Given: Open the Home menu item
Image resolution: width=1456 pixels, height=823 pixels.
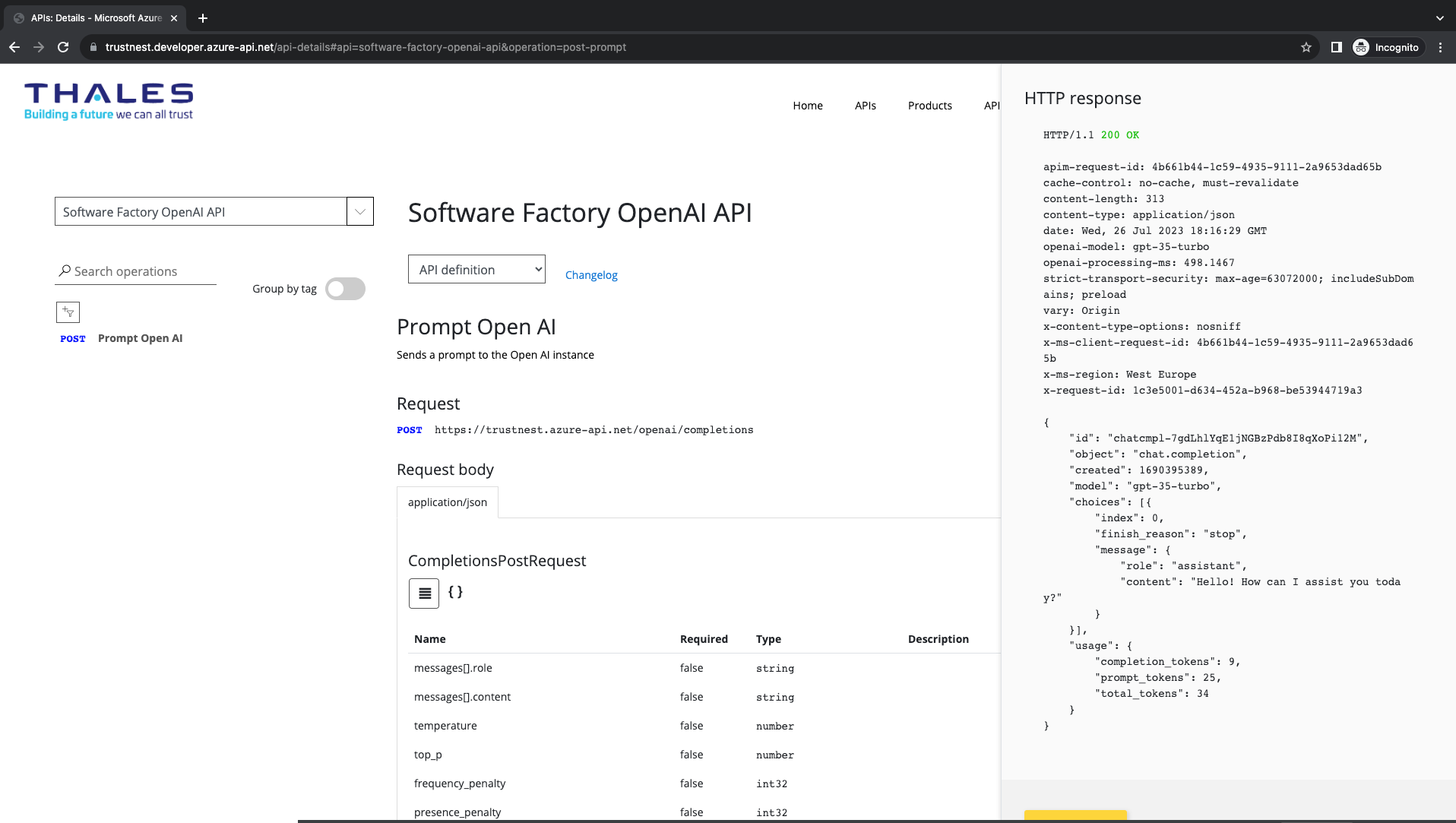Looking at the screenshot, I should tap(808, 106).
